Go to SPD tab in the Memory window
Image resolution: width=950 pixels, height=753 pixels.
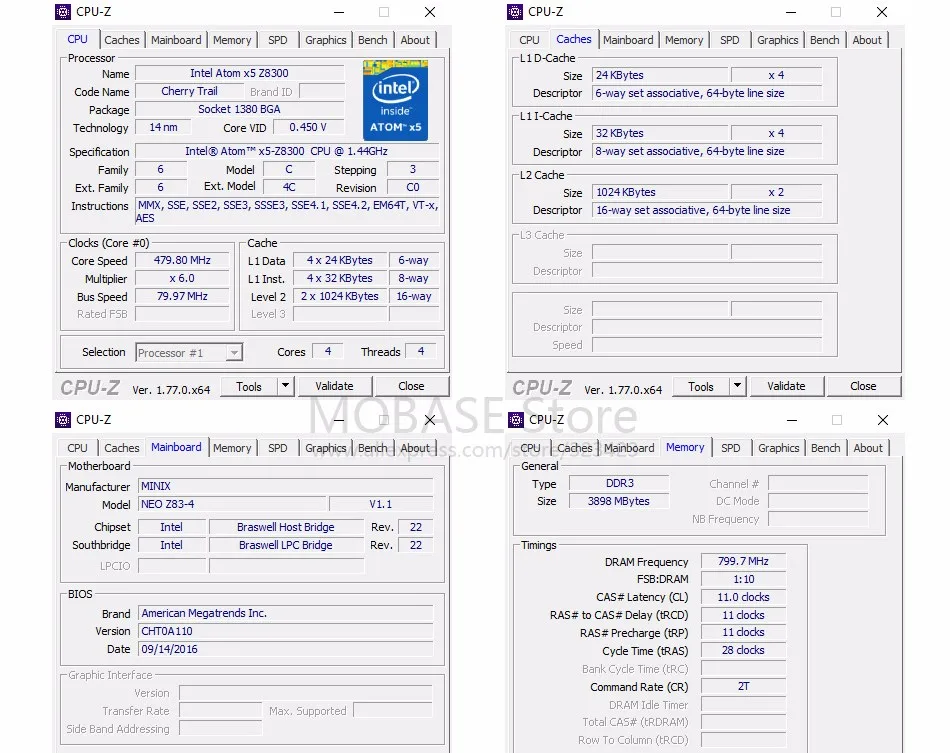(731, 448)
